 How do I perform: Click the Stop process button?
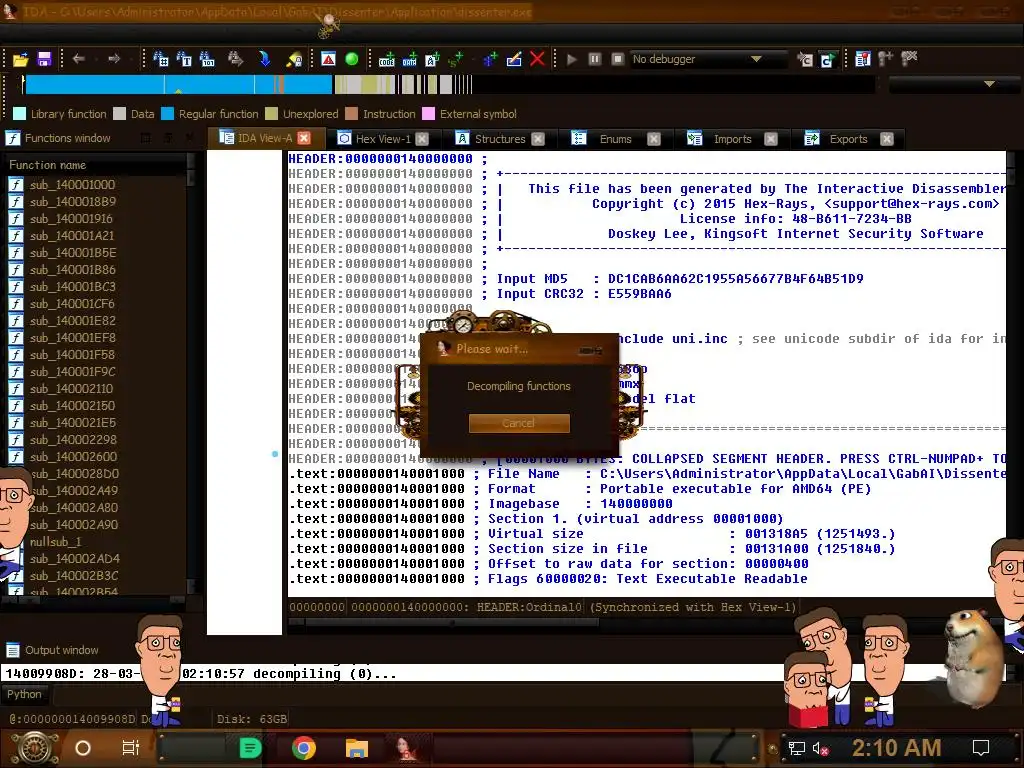[617, 59]
